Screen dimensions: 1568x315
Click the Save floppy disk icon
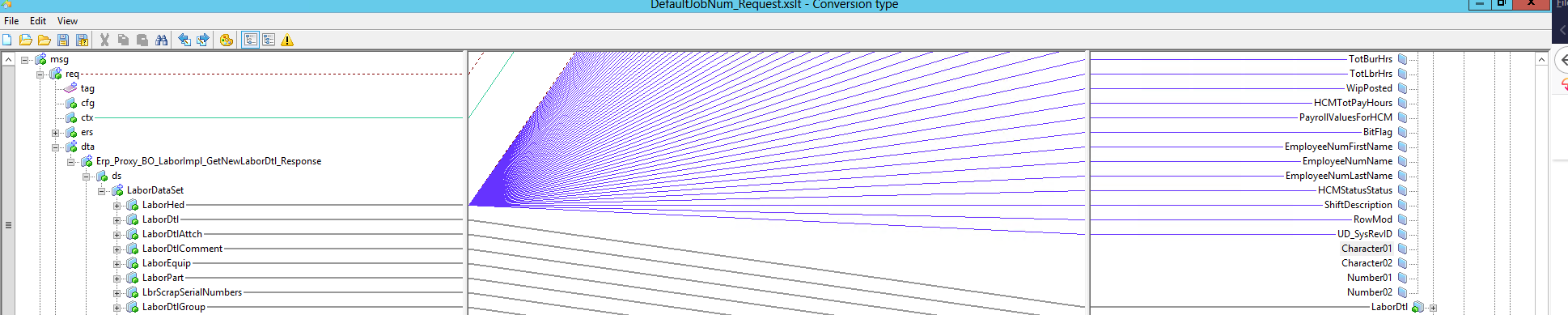(63, 40)
